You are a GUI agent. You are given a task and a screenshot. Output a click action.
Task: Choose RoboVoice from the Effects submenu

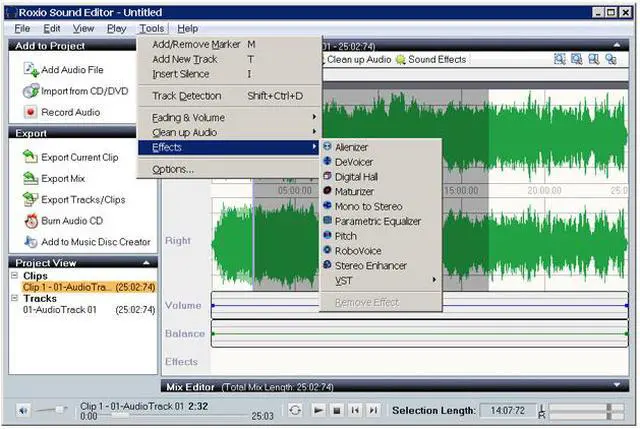pyautogui.click(x=357, y=251)
